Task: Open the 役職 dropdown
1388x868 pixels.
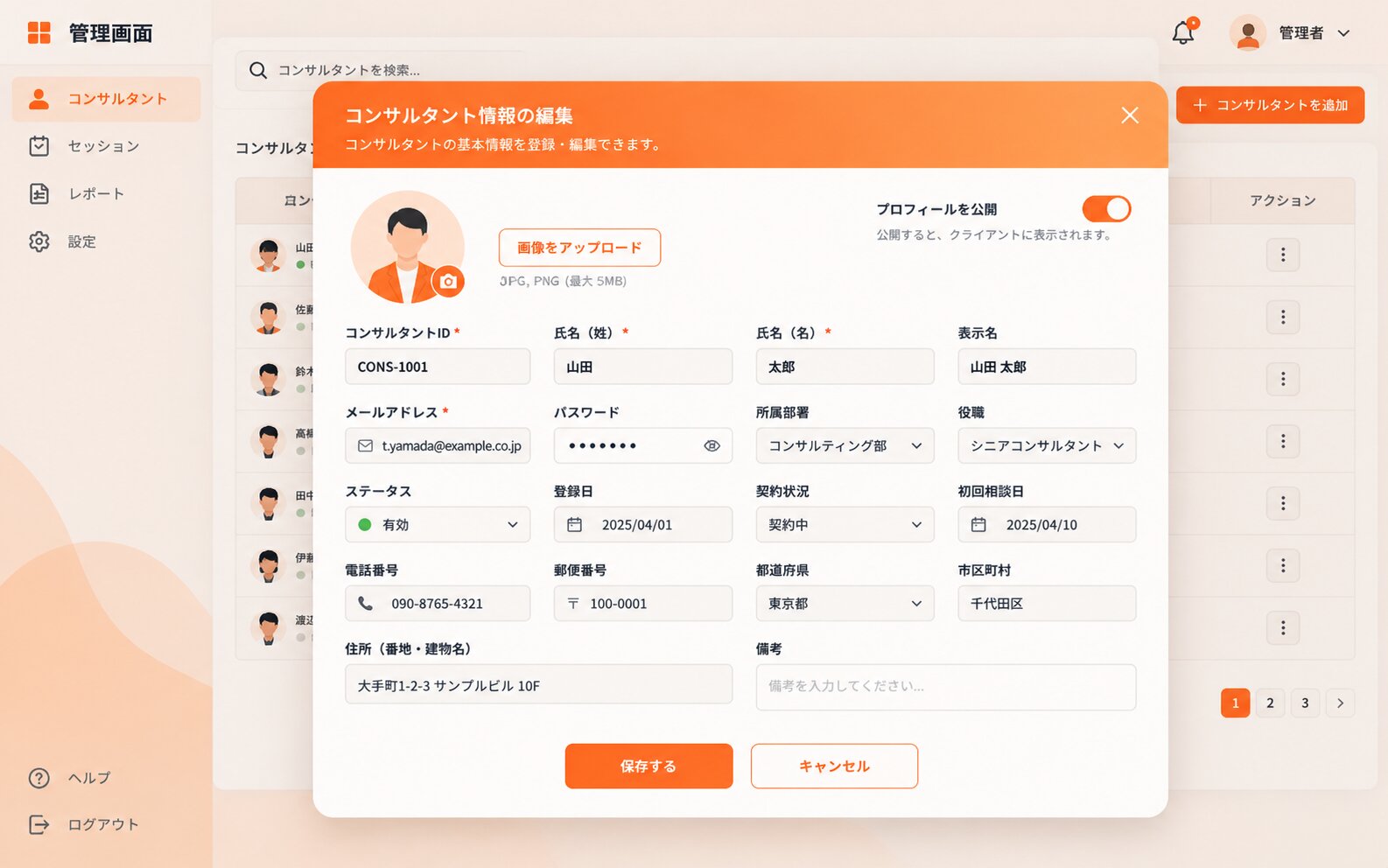Action: click(x=1047, y=445)
